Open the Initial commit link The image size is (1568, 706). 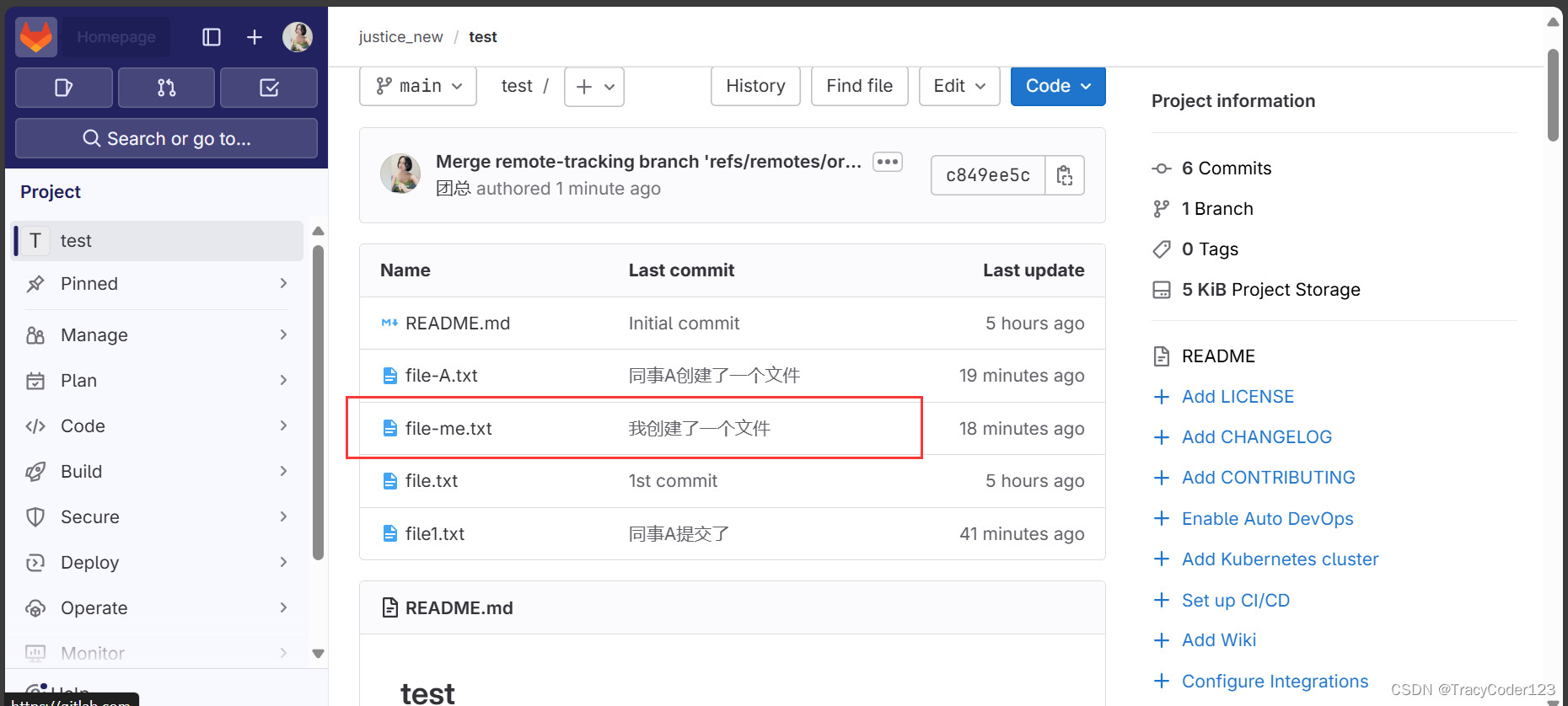[x=684, y=324]
